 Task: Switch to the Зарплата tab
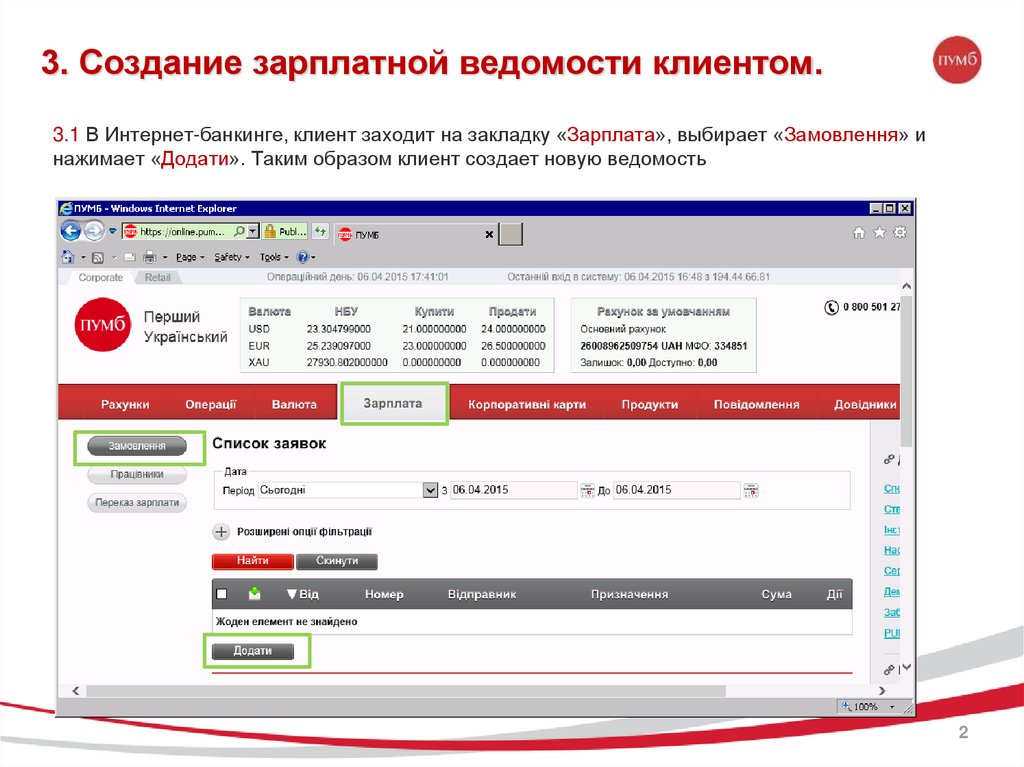(x=393, y=404)
